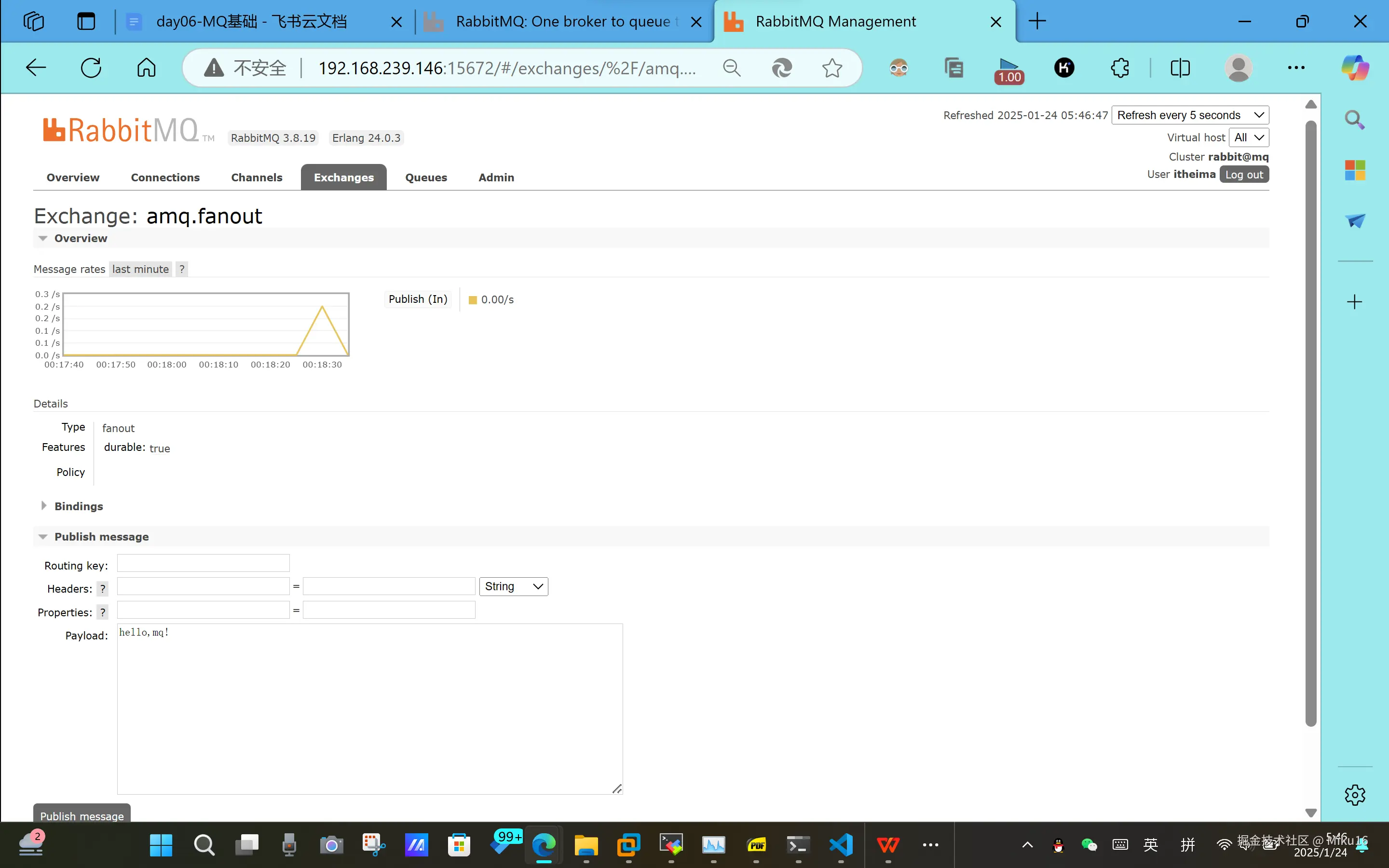Viewport: 1389px width, 868px height.
Task: Open the Virtual host dropdown
Action: click(1248, 138)
